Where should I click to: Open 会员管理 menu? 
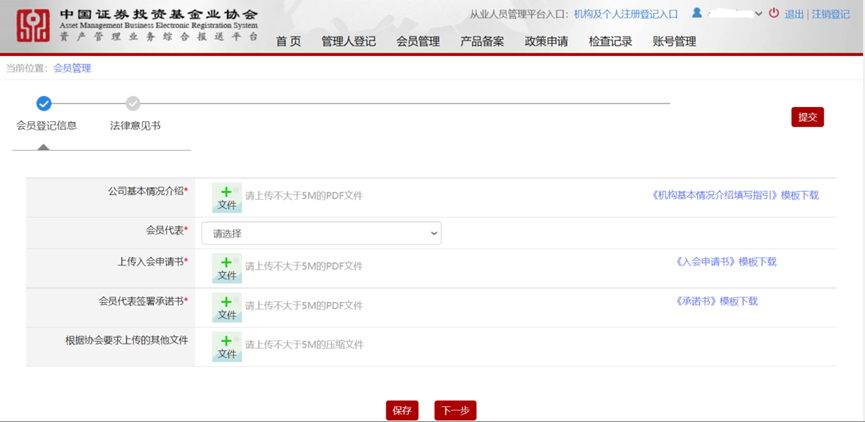coord(418,41)
